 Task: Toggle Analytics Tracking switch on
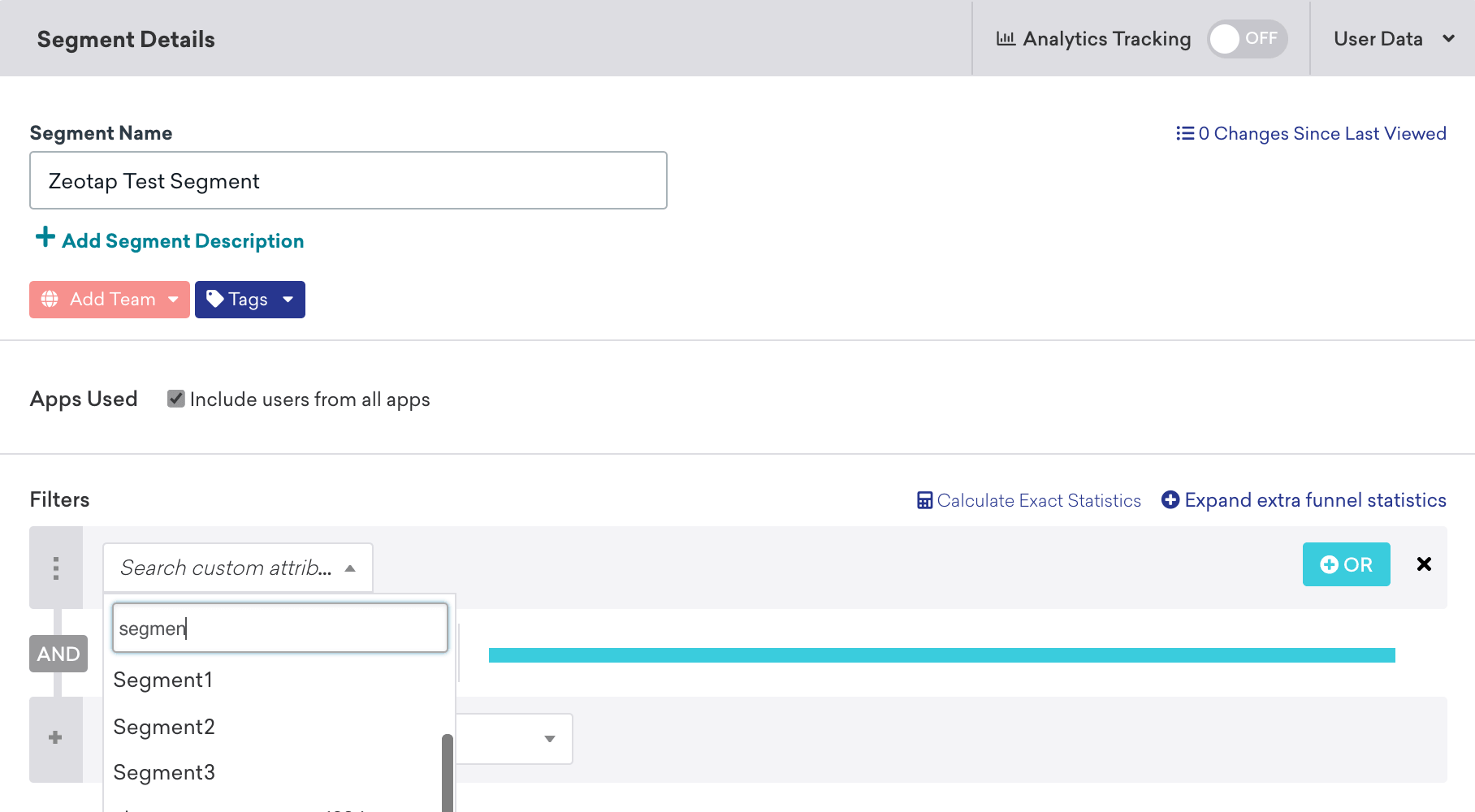click(x=1246, y=39)
